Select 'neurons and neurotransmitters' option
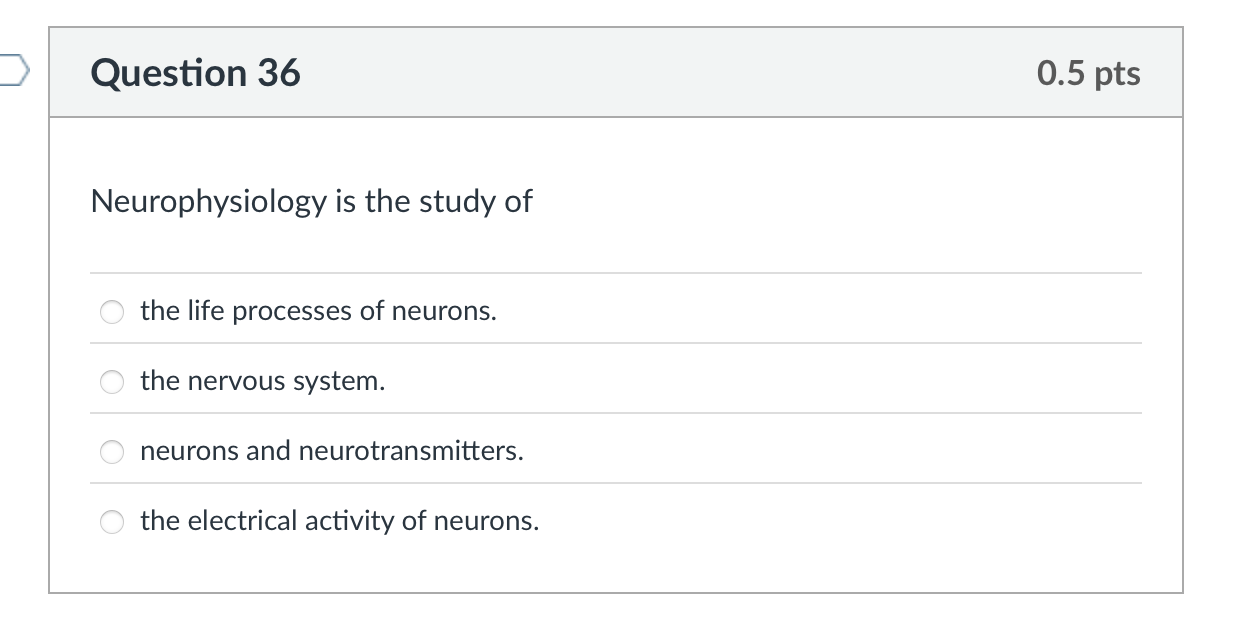This screenshot has height=618, width=1258. pos(112,451)
